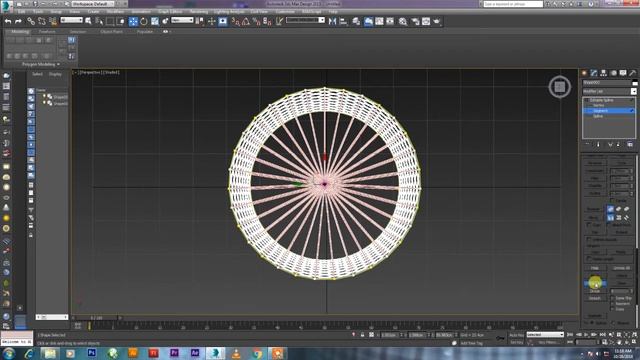
Task: Click the Undo arrow icon
Action: pos(8,21)
